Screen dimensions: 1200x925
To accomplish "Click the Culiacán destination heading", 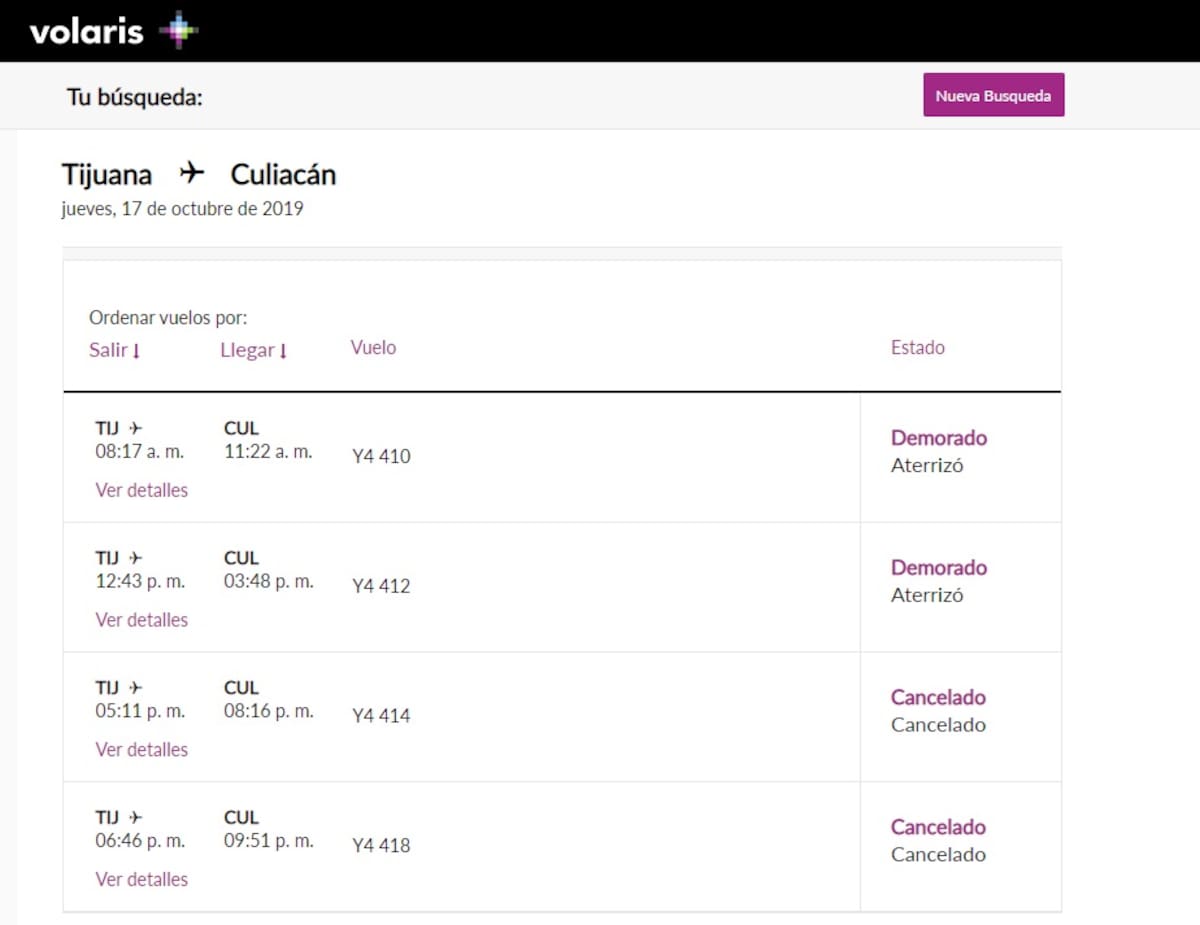I will [x=283, y=175].
